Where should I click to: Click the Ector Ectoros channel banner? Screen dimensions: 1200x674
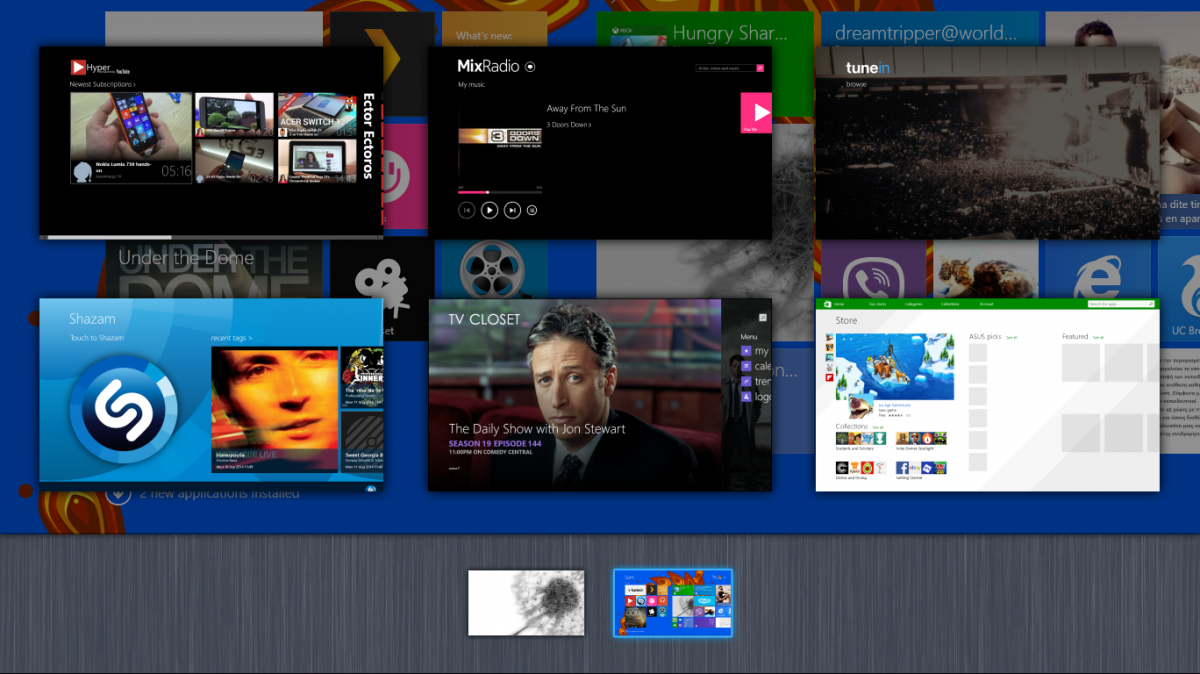[368, 137]
